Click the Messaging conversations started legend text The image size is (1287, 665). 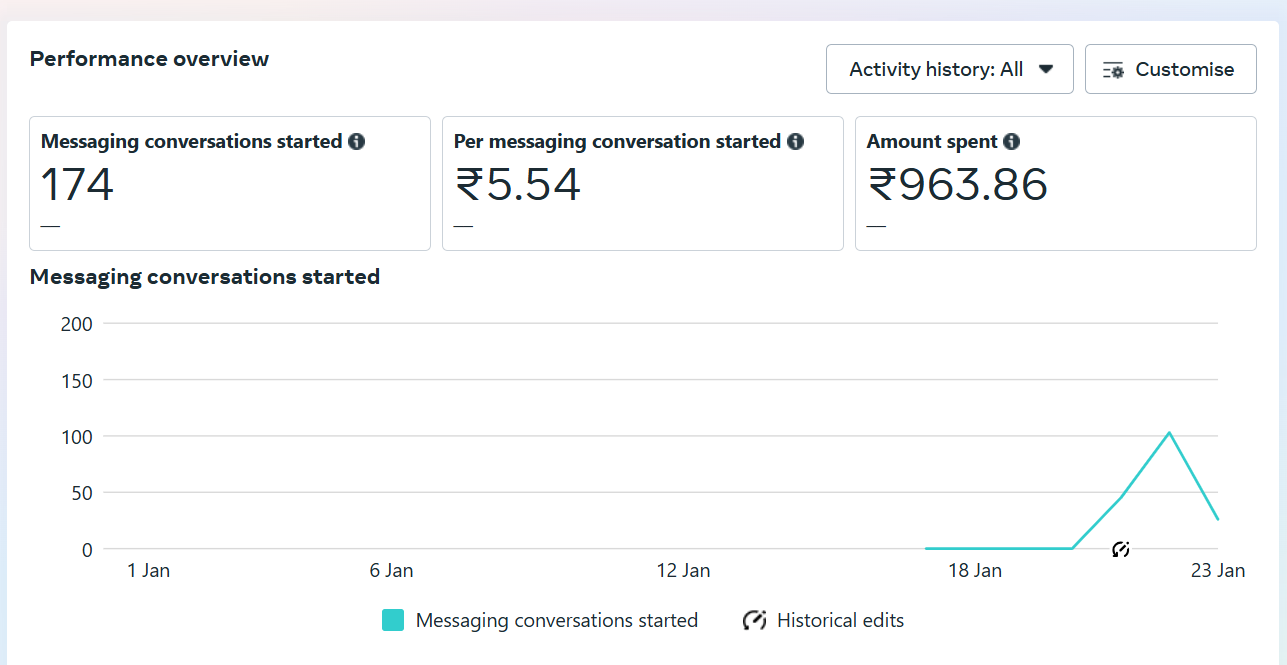(557, 620)
